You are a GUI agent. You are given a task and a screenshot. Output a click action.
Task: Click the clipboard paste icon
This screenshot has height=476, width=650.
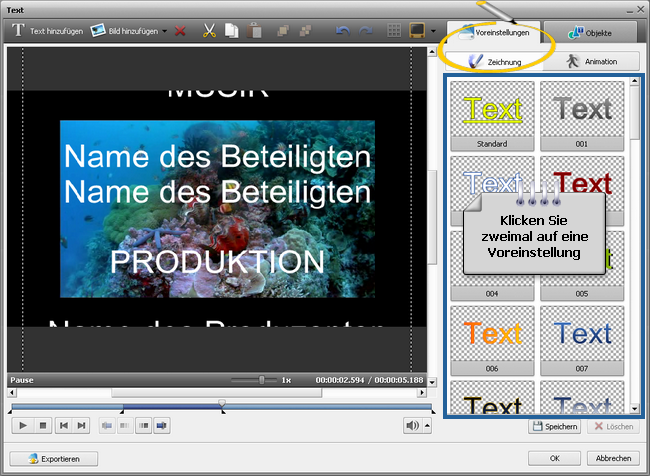pyautogui.click(x=255, y=31)
